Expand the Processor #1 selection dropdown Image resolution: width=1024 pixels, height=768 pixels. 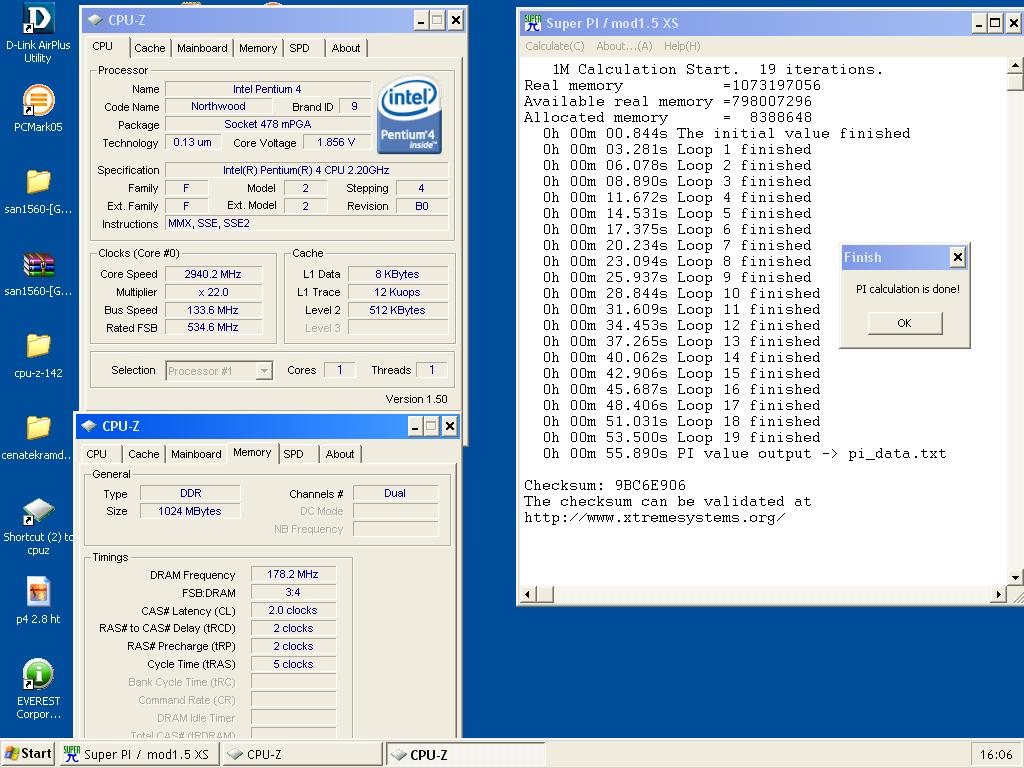coord(263,371)
